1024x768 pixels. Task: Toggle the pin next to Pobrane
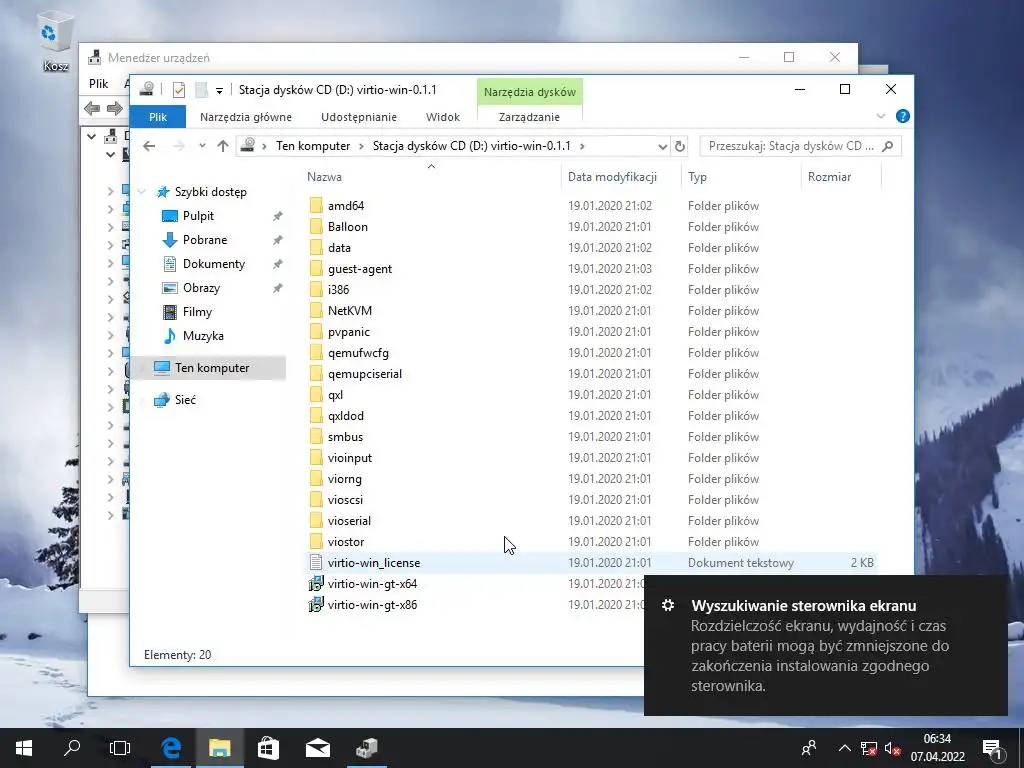click(x=278, y=240)
